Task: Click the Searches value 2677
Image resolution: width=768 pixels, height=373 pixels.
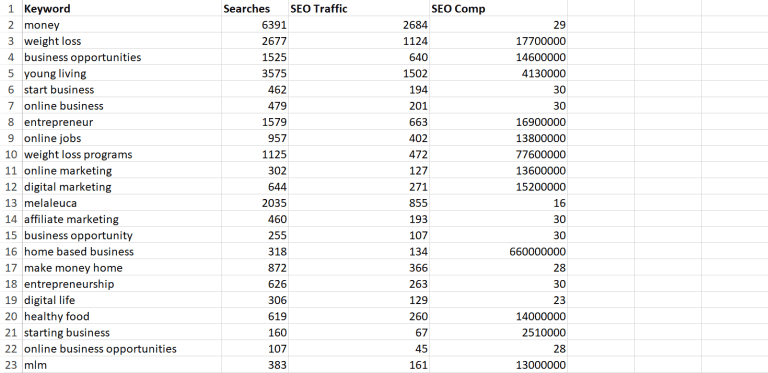Action: tap(255, 41)
